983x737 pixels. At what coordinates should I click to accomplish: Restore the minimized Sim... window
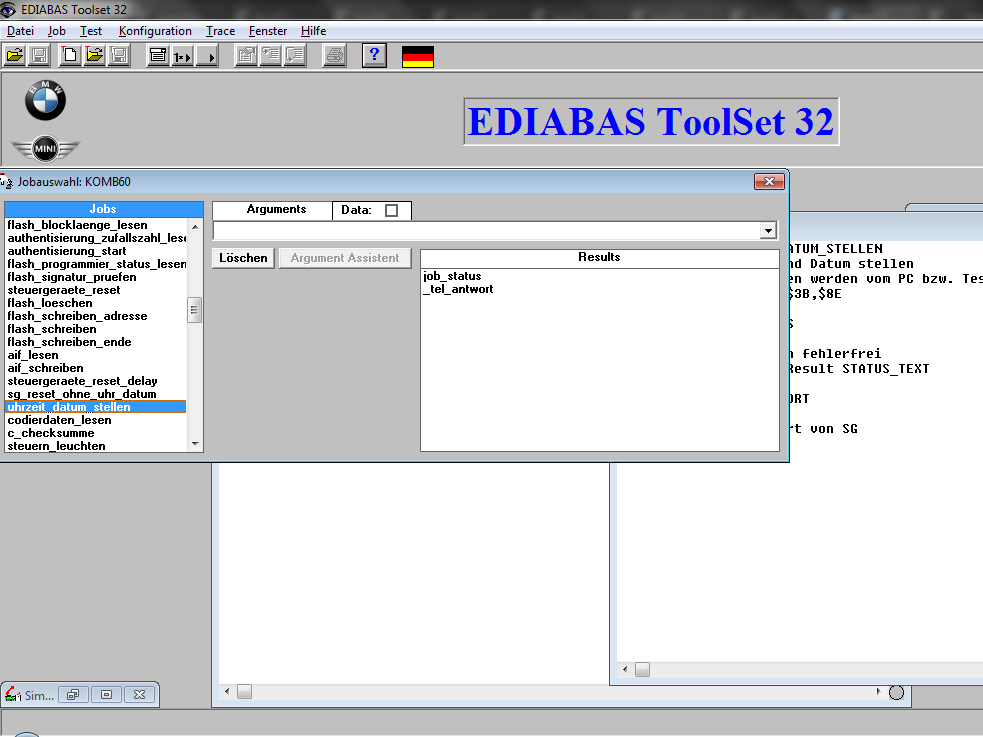point(73,694)
